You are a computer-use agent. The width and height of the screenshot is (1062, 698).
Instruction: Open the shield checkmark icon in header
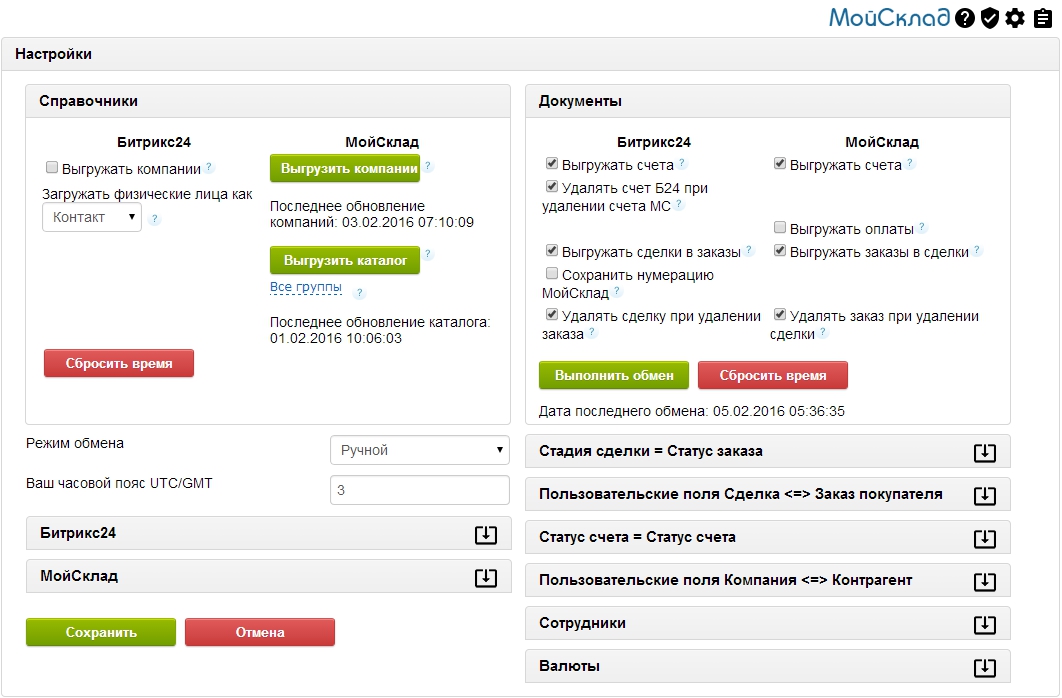click(x=990, y=18)
